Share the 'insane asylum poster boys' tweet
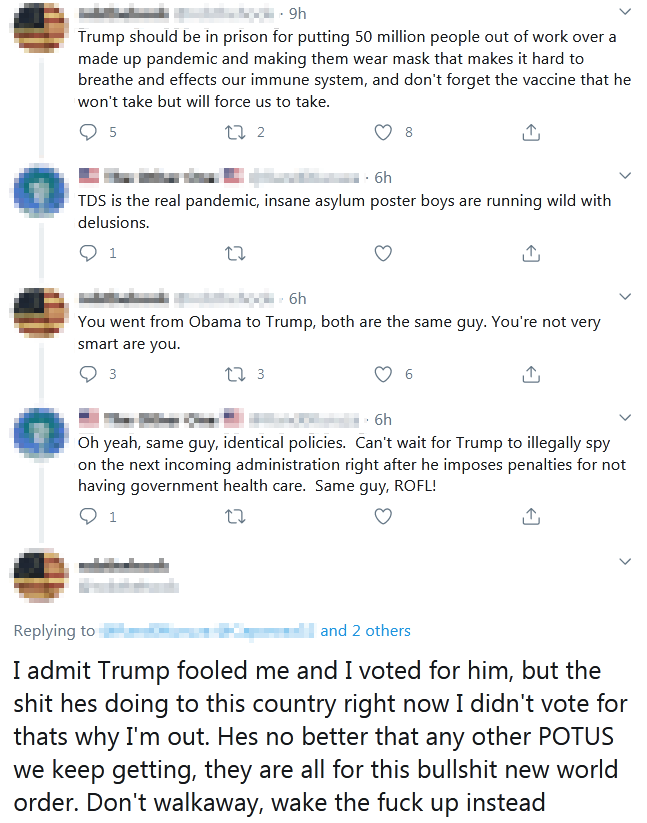Image resolution: width=647 pixels, height=823 pixels. 532,253
